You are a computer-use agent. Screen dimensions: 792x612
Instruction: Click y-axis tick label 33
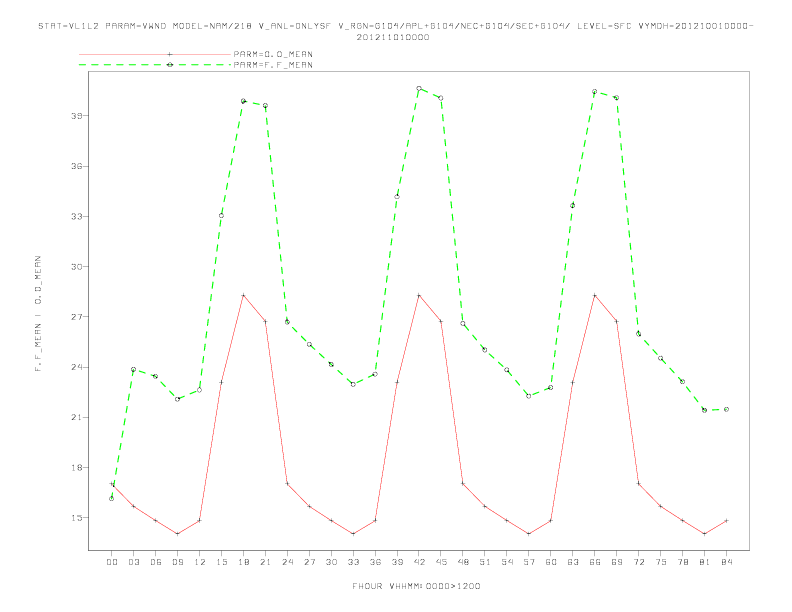click(x=77, y=216)
